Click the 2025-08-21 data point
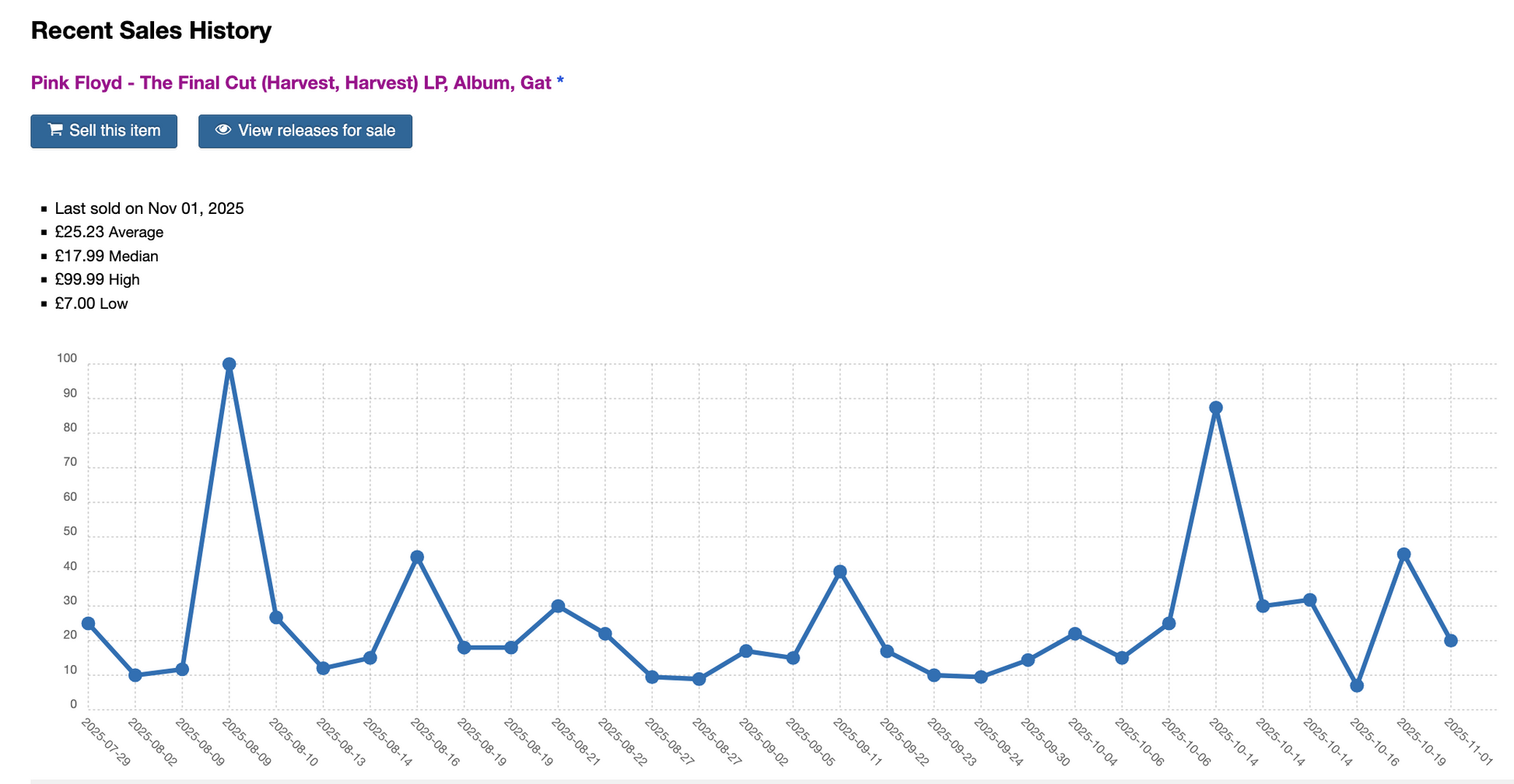This screenshot has width=1514, height=784. (558, 606)
